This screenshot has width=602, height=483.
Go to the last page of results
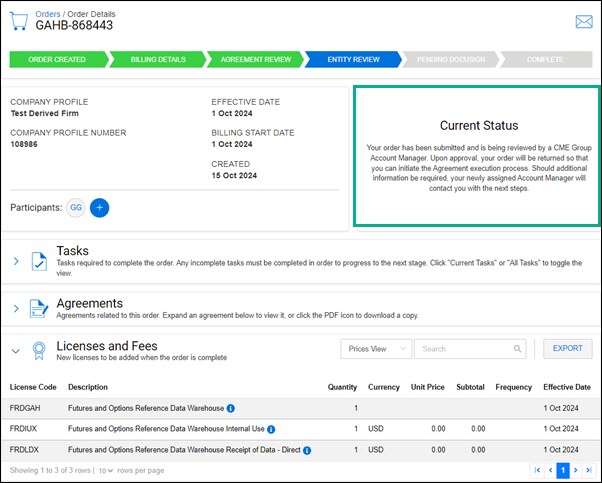point(590,469)
